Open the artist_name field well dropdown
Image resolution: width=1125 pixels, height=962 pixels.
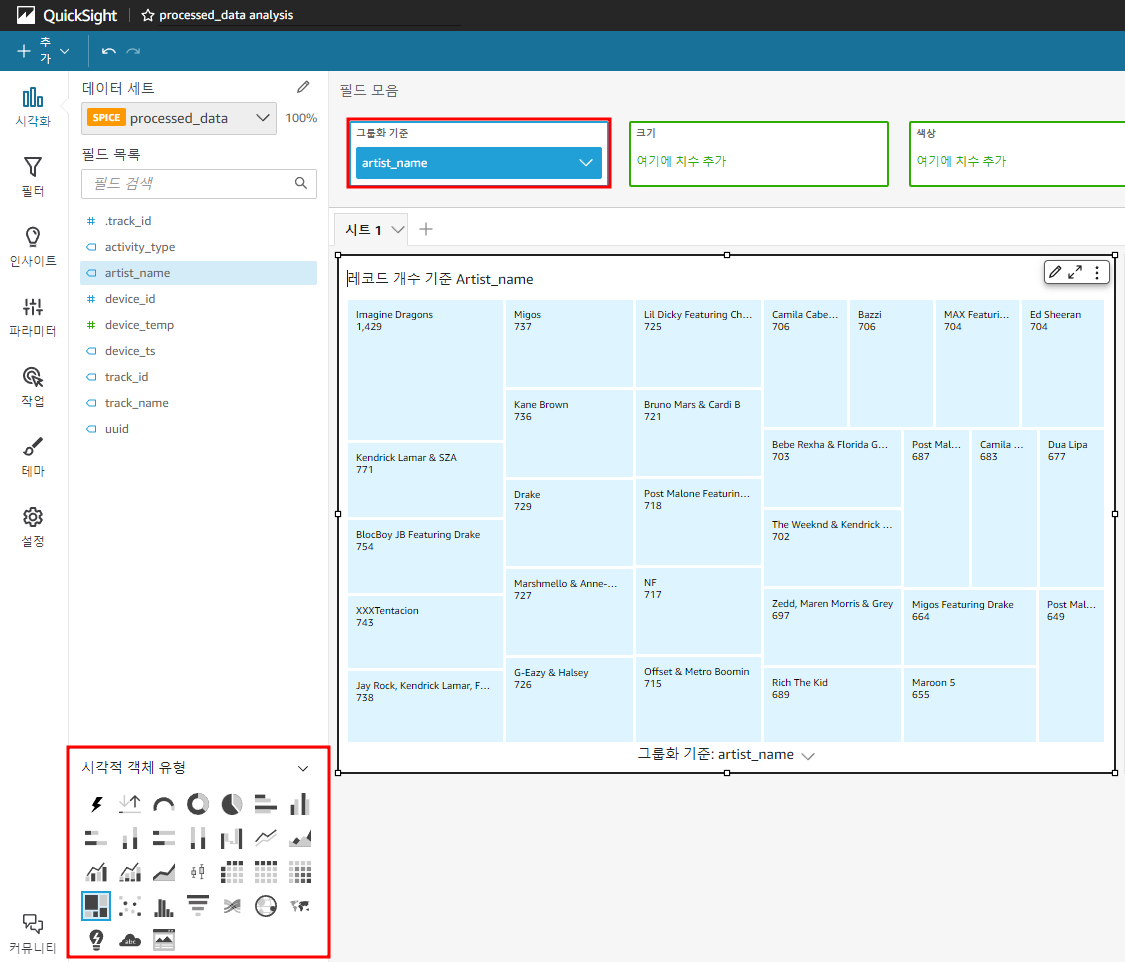coord(586,163)
